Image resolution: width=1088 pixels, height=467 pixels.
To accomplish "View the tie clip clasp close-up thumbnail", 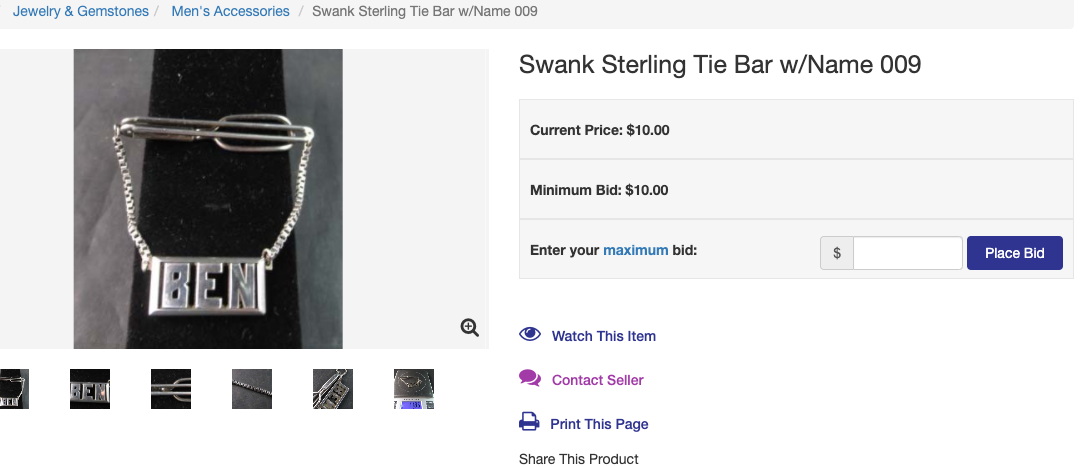I will click(x=171, y=389).
